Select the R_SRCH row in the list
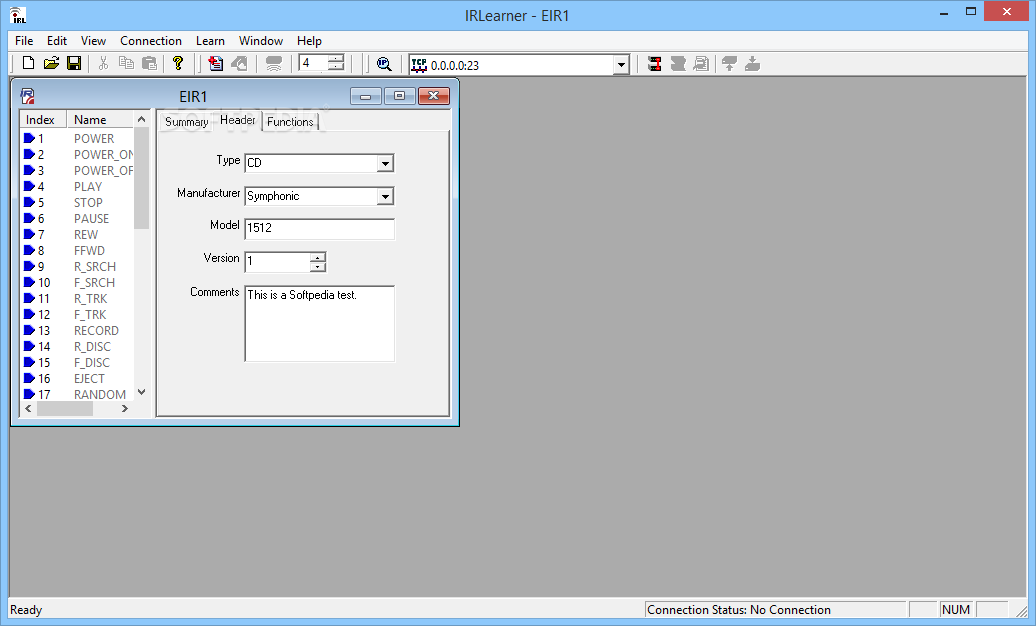The width and height of the screenshot is (1036, 626). coord(77,266)
